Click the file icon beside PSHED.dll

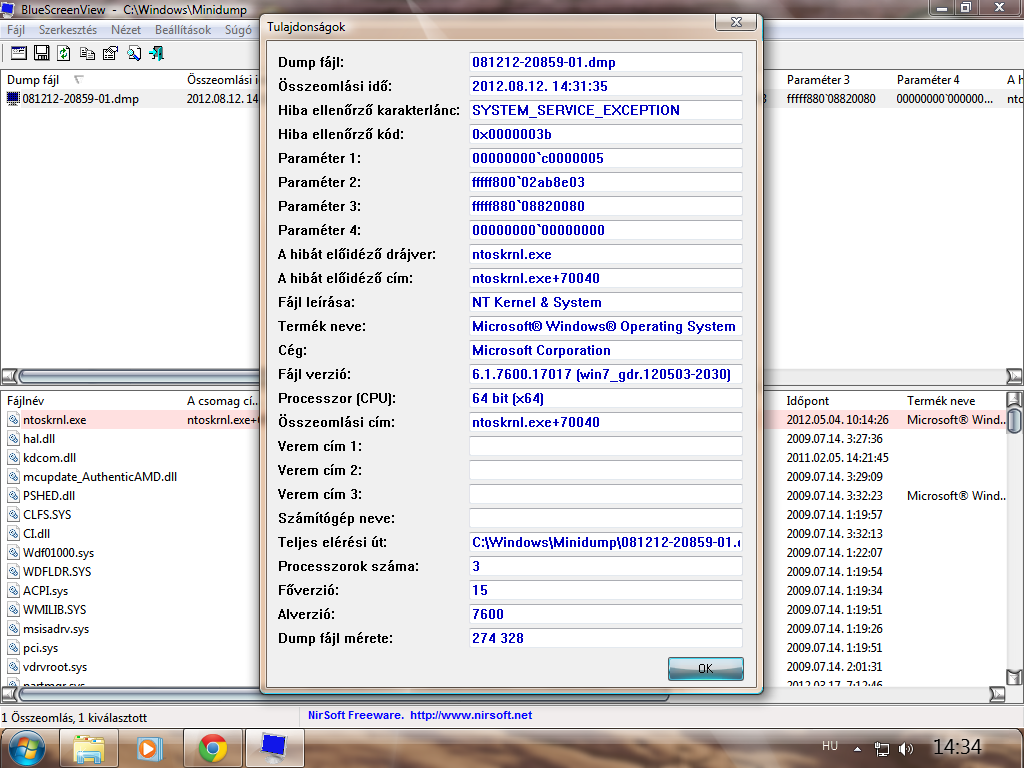tap(13, 496)
